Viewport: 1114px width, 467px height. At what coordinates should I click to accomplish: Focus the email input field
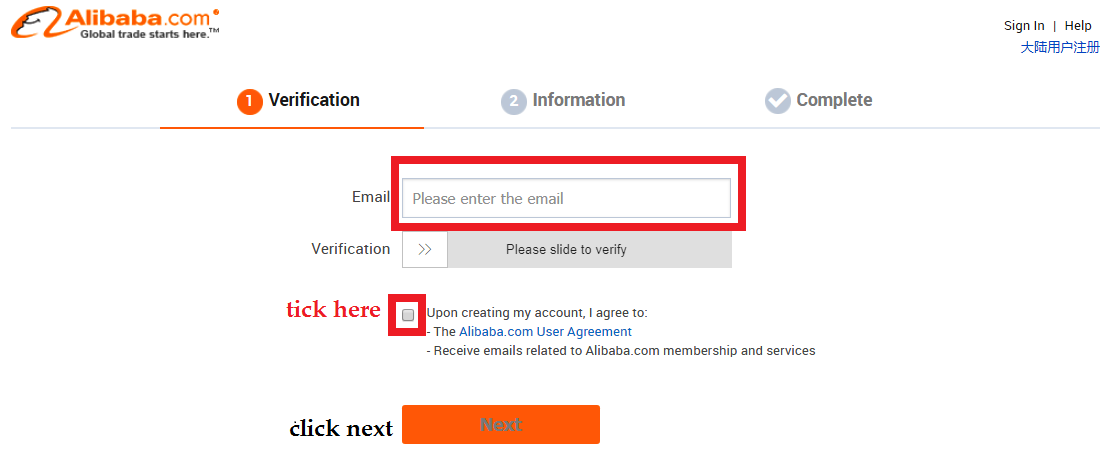(x=566, y=198)
